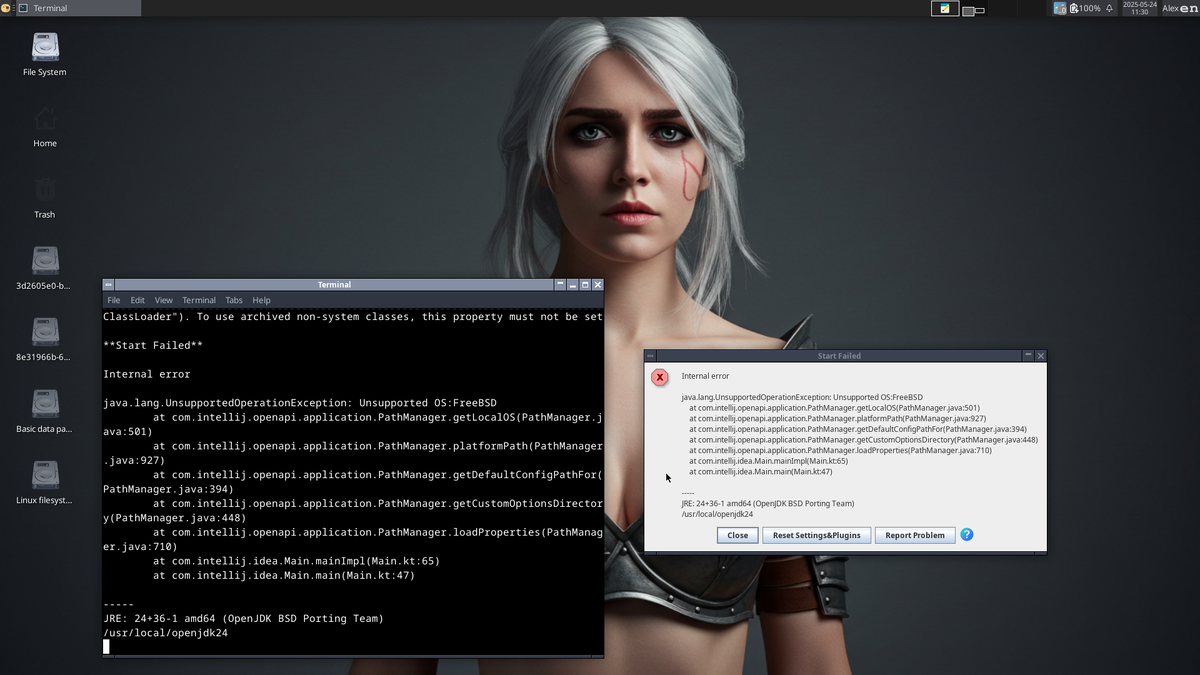1200x675 pixels.
Task: Click 'getDefaultConfigPathFor' stack line in dialog
Action: 857,429
